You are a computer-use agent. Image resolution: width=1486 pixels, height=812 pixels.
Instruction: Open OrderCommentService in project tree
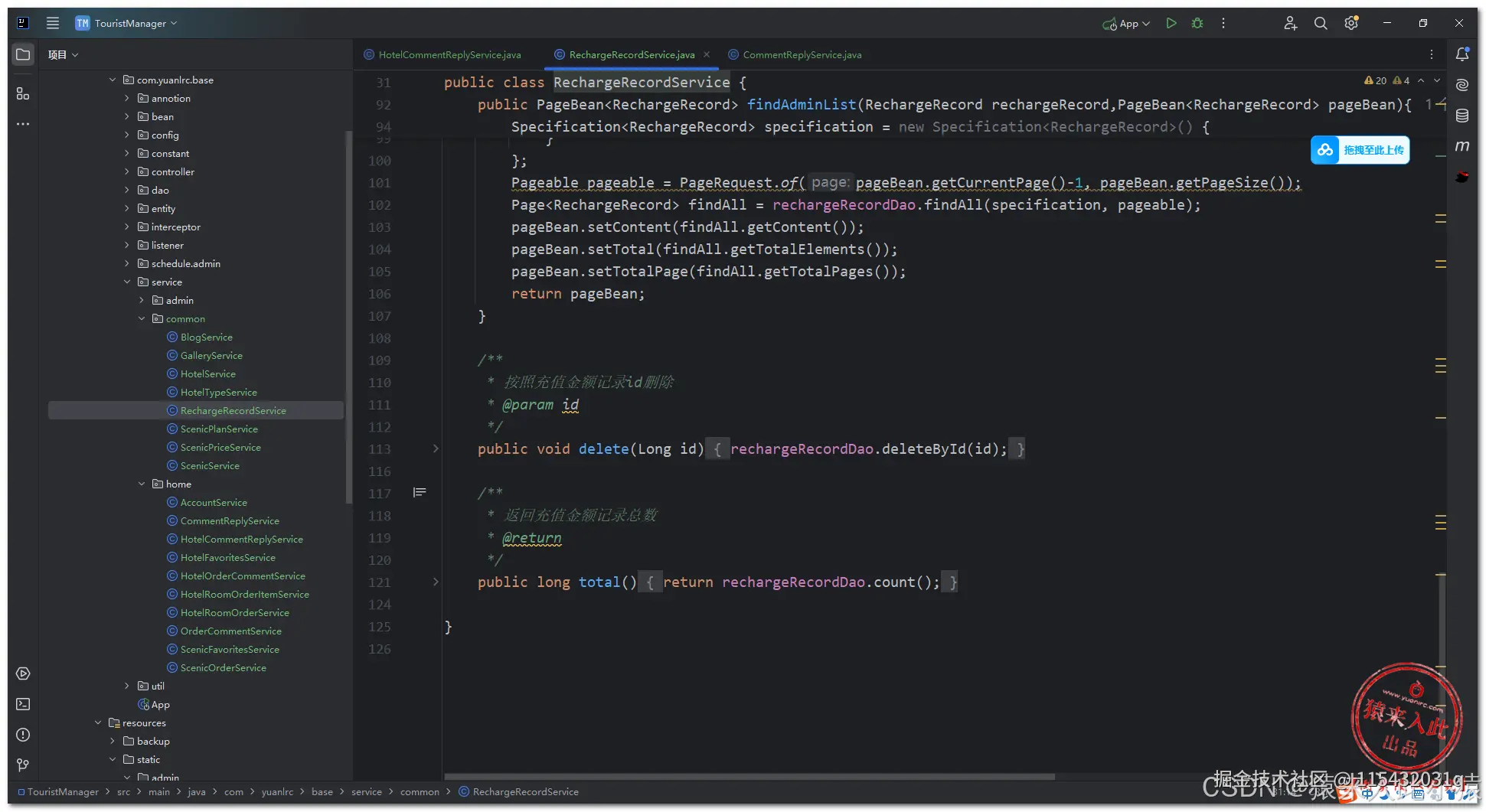pyautogui.click(x=230, y=631)
